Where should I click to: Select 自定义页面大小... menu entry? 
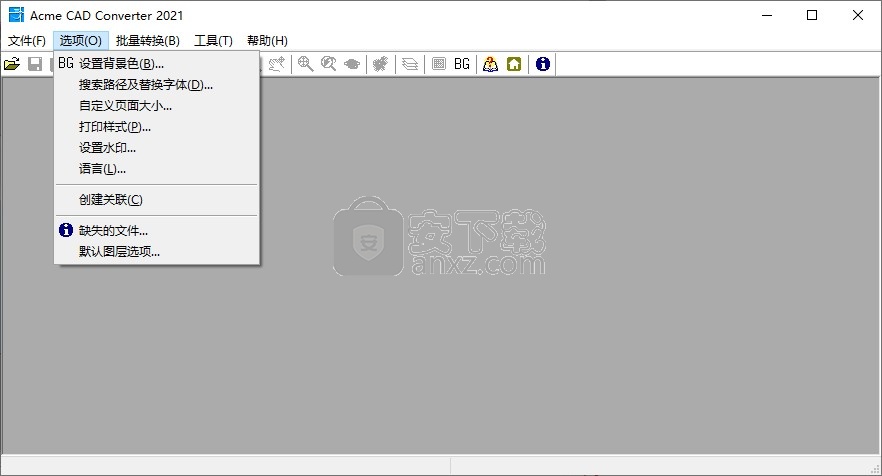point(157,106)
